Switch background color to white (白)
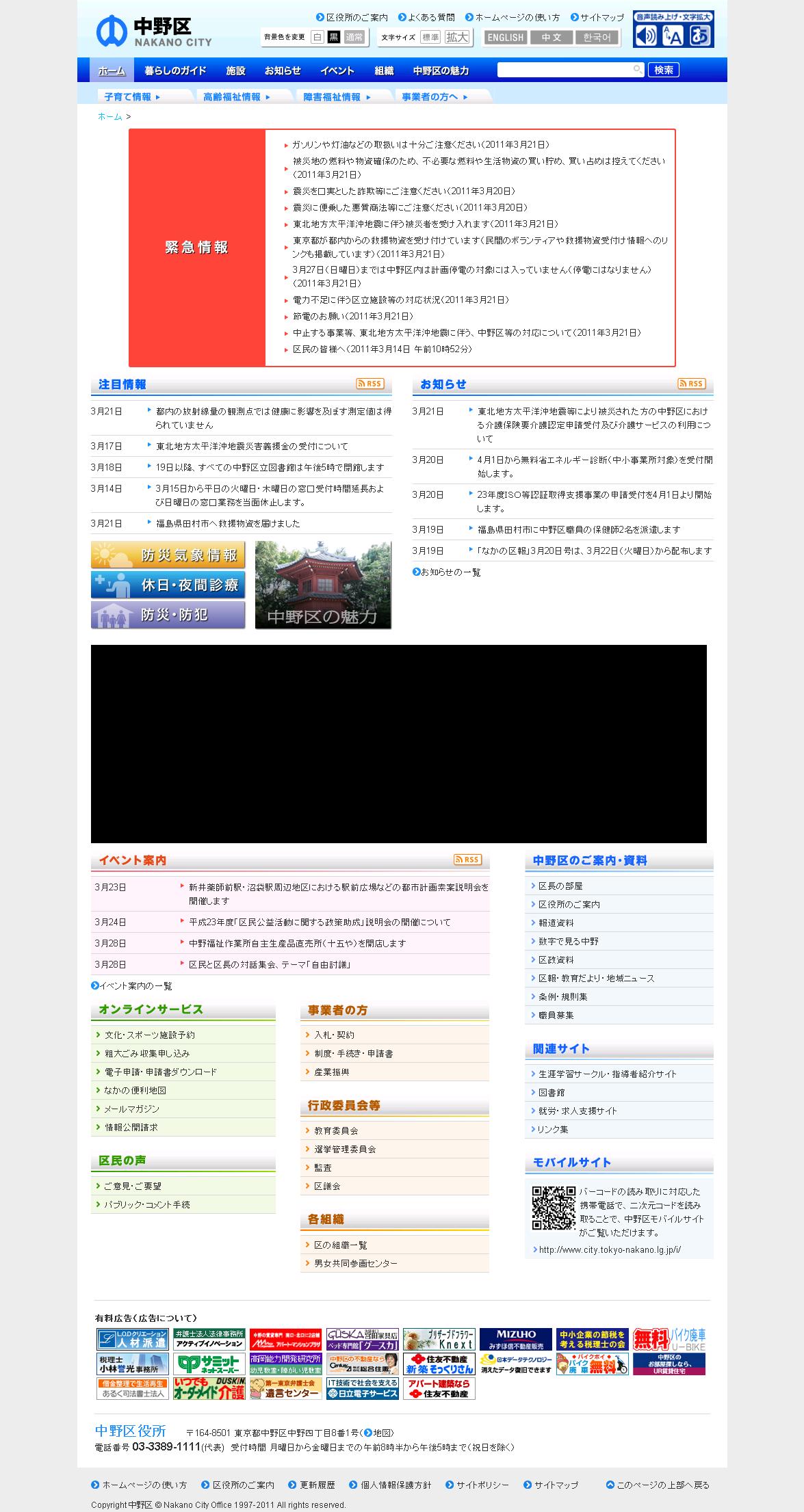Image resolution: width=804 pixels, height=1512 pixels. 317,38
